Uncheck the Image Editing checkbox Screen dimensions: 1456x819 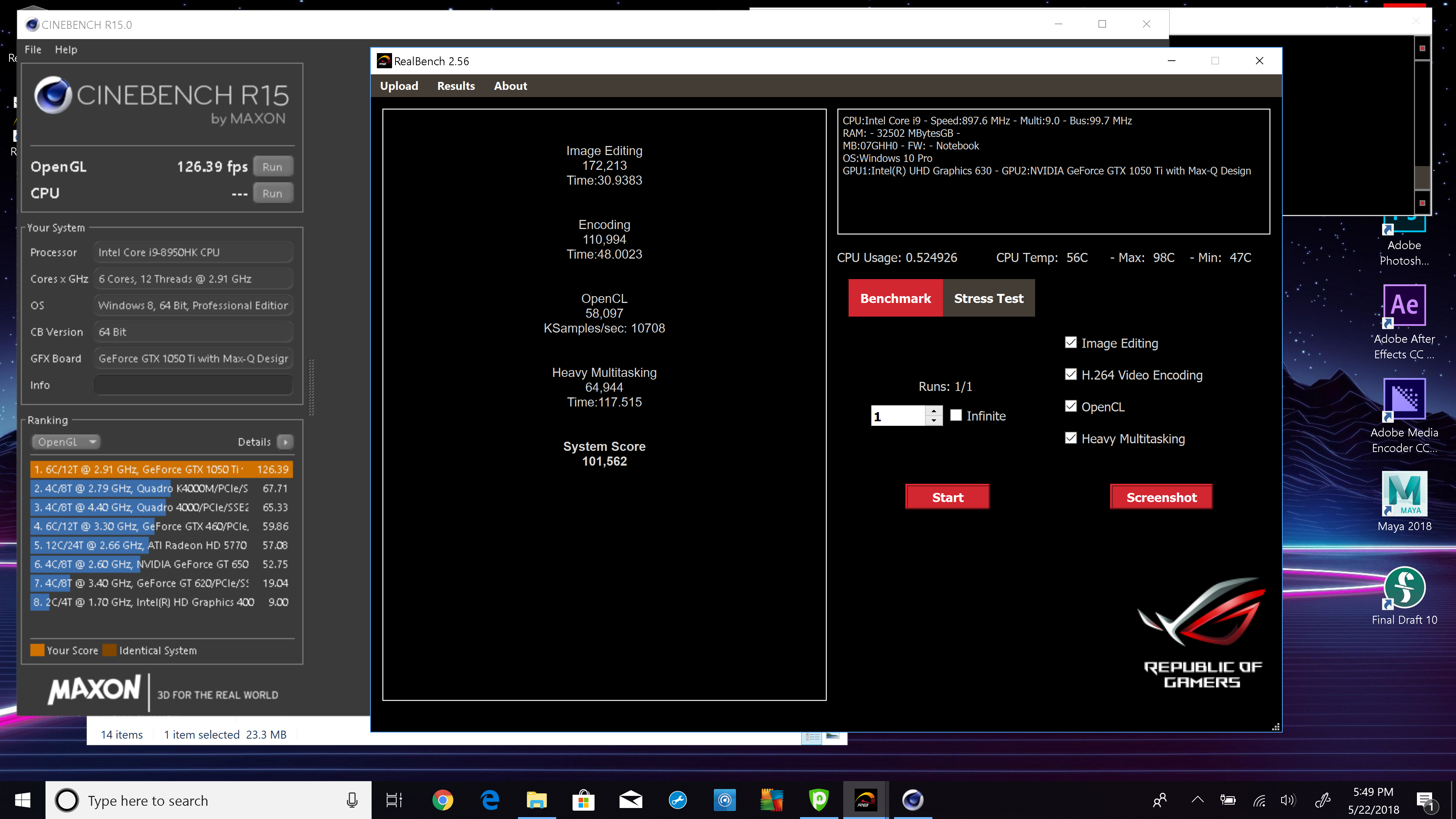click(1070, 342)
